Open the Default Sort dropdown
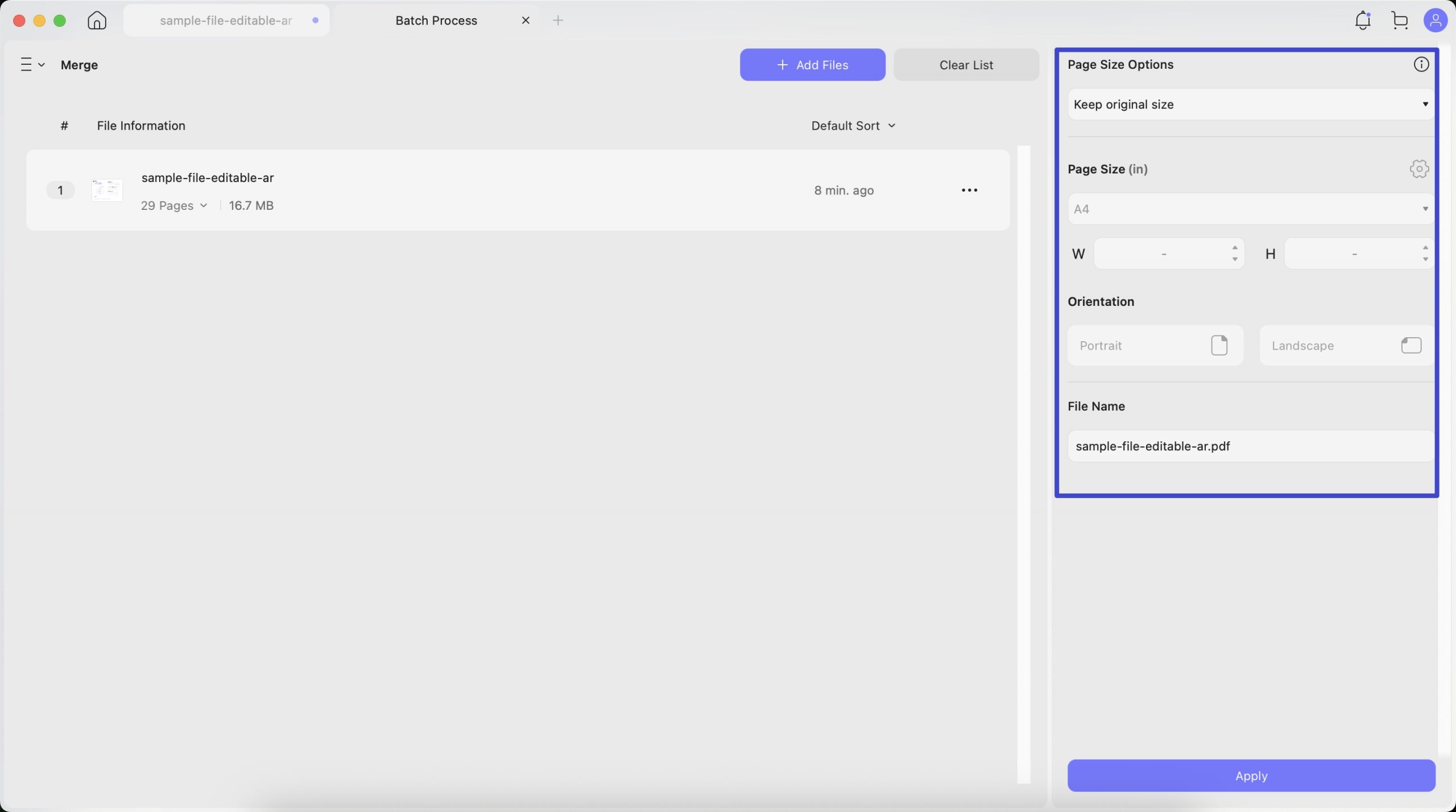This screenshot has width=1456, height=812. pyautogui.click(x=853, y=126)
